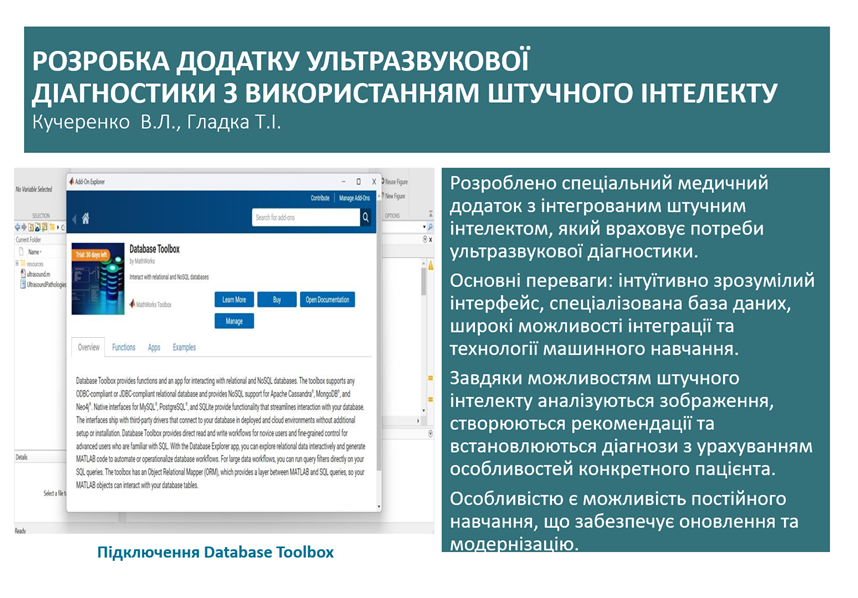Viewport: 858px width, 598px height.
Task: Select the Apps tab
Action: [x=154, y=348]
